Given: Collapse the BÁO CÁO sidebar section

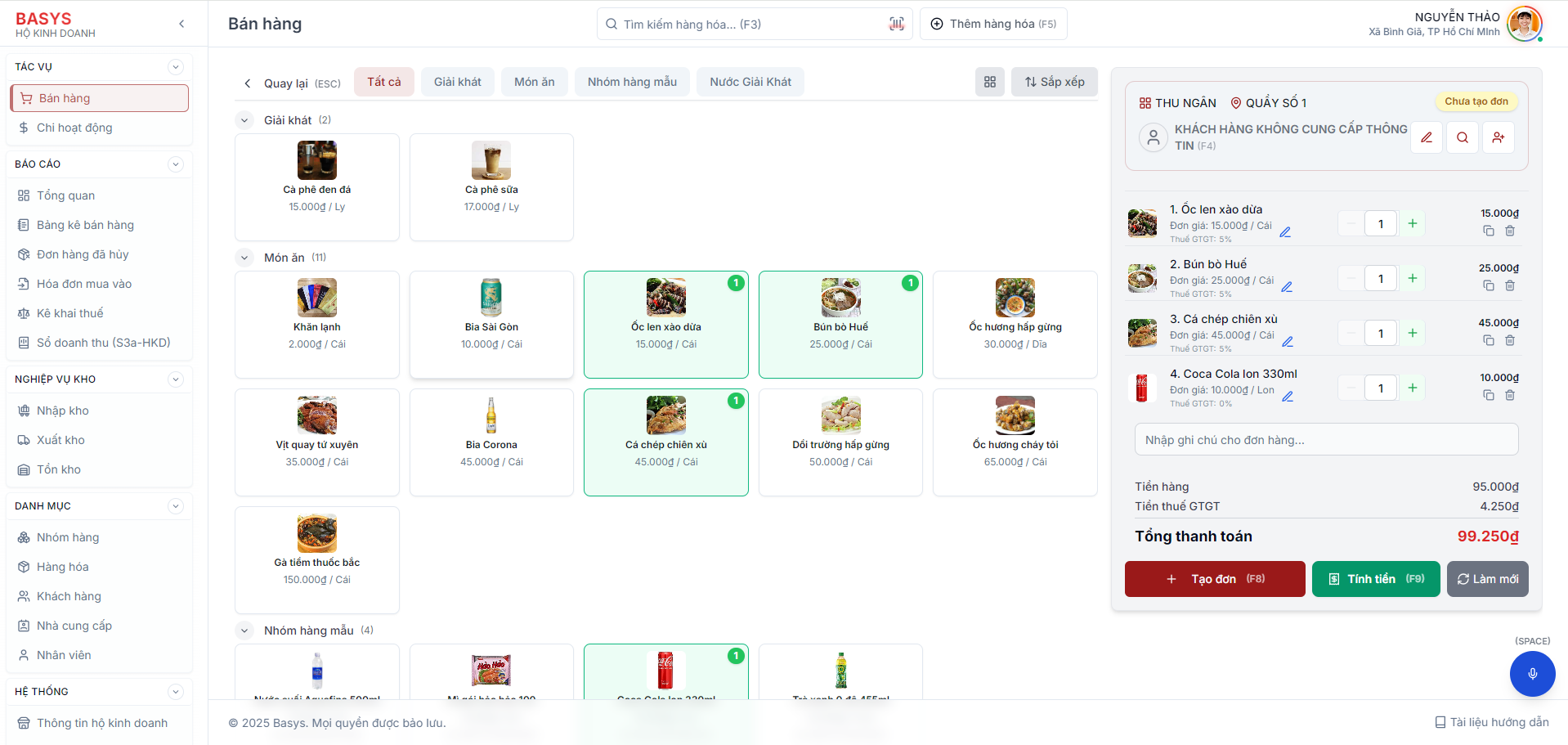Looking at the screenshot, I should [x=175, y=164].
